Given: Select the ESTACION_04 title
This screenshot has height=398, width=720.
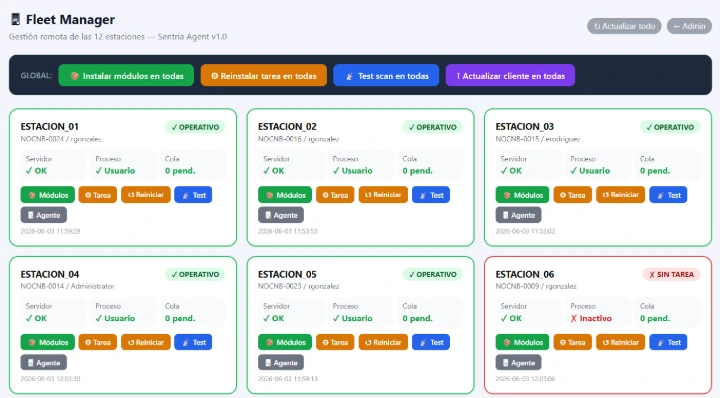Looking at the screenshot, I should tap(50, 274).
